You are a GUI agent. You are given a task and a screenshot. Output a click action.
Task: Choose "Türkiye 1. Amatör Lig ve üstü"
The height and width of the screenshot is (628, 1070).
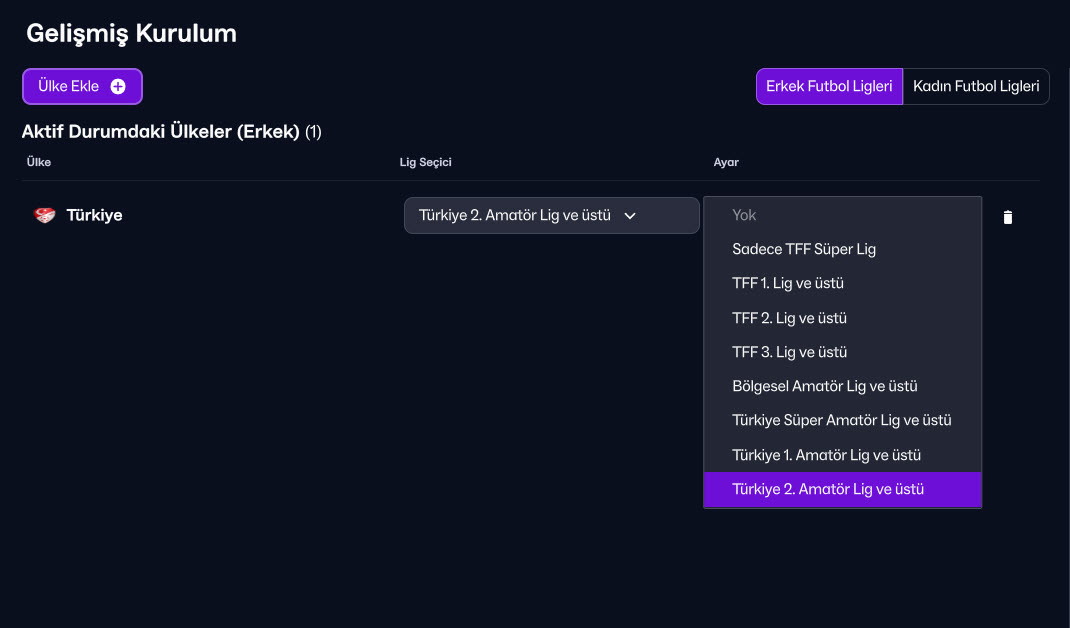[826, 455]
